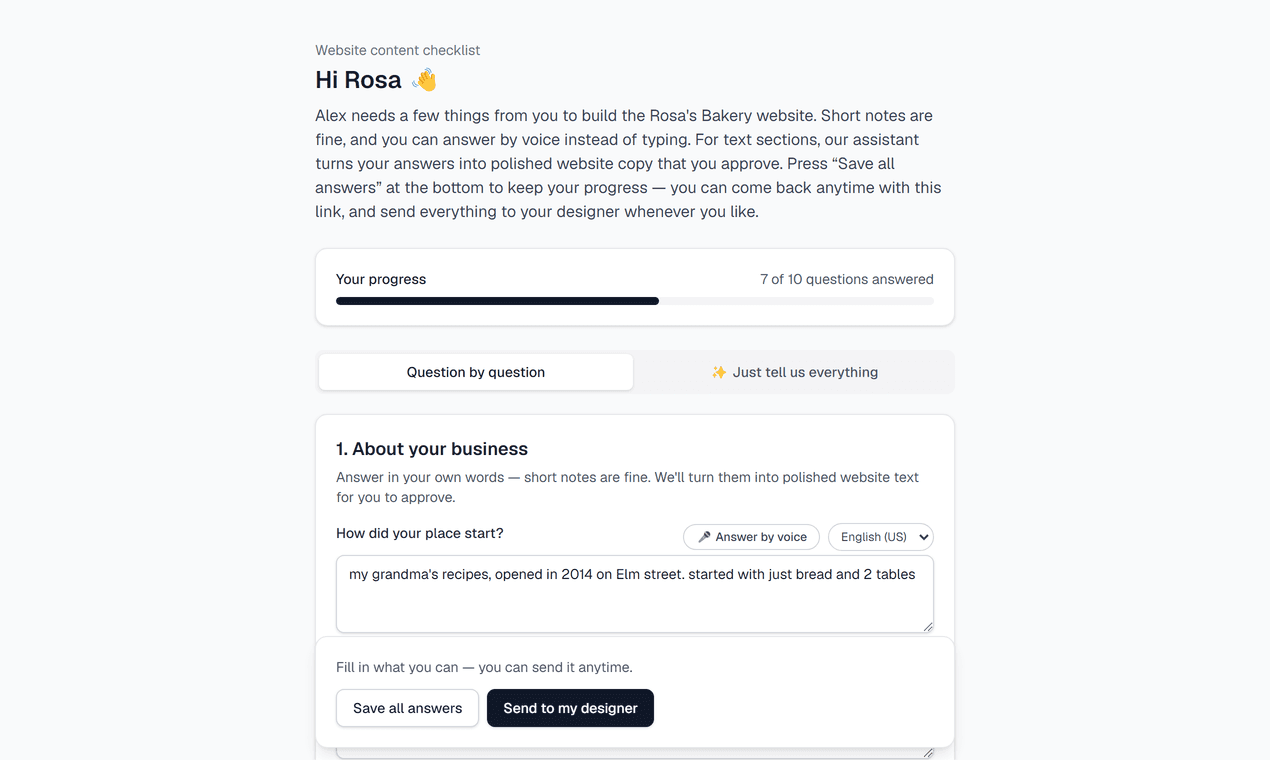Click the resize grip of the place start textbox
Screen dimensions: 1270x760
point(927,626)
